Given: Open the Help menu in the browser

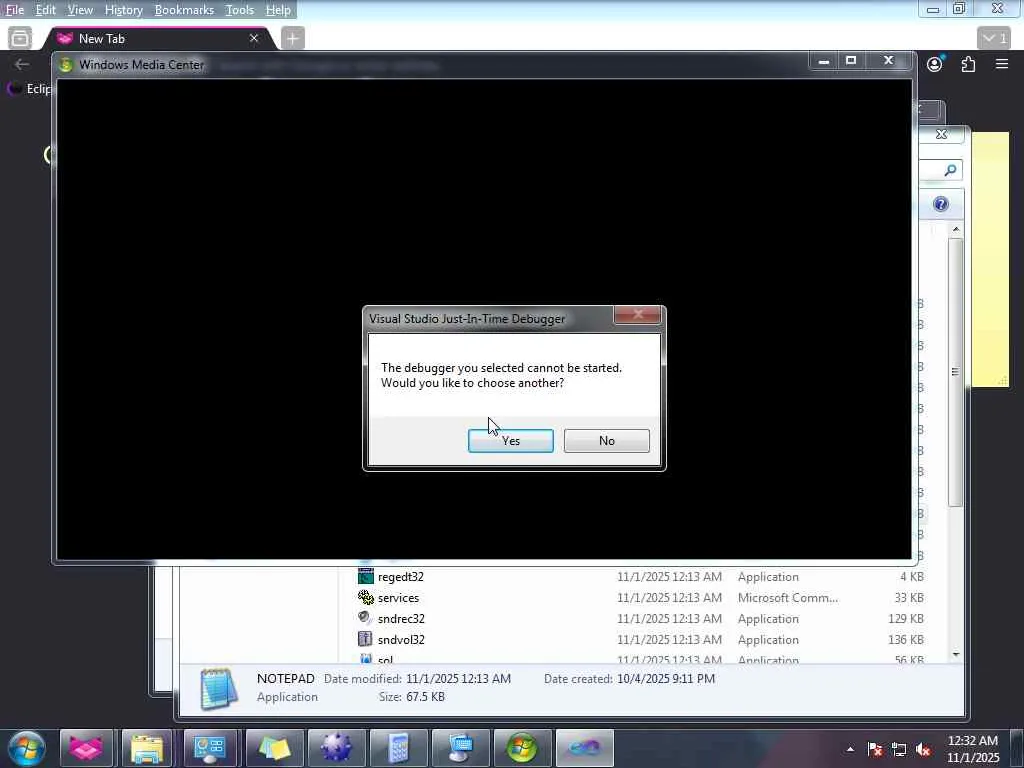Looking at the screenshot, I should [x=278, y=10].
